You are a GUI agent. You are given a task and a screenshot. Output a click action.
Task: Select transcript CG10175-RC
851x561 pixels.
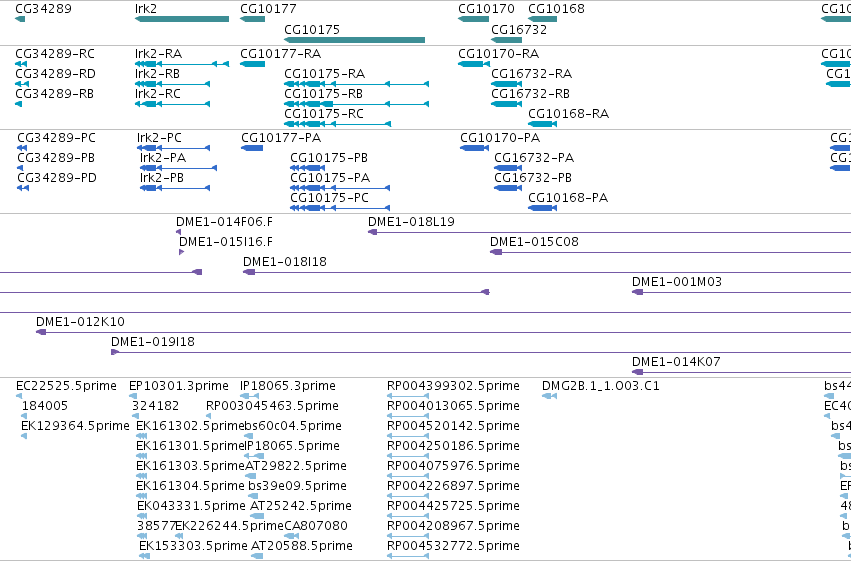338,124
